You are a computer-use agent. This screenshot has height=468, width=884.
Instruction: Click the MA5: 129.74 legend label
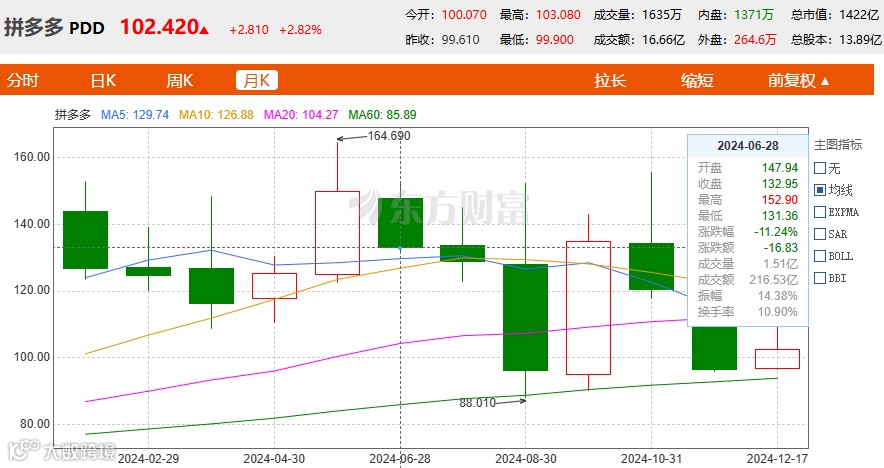135,115
